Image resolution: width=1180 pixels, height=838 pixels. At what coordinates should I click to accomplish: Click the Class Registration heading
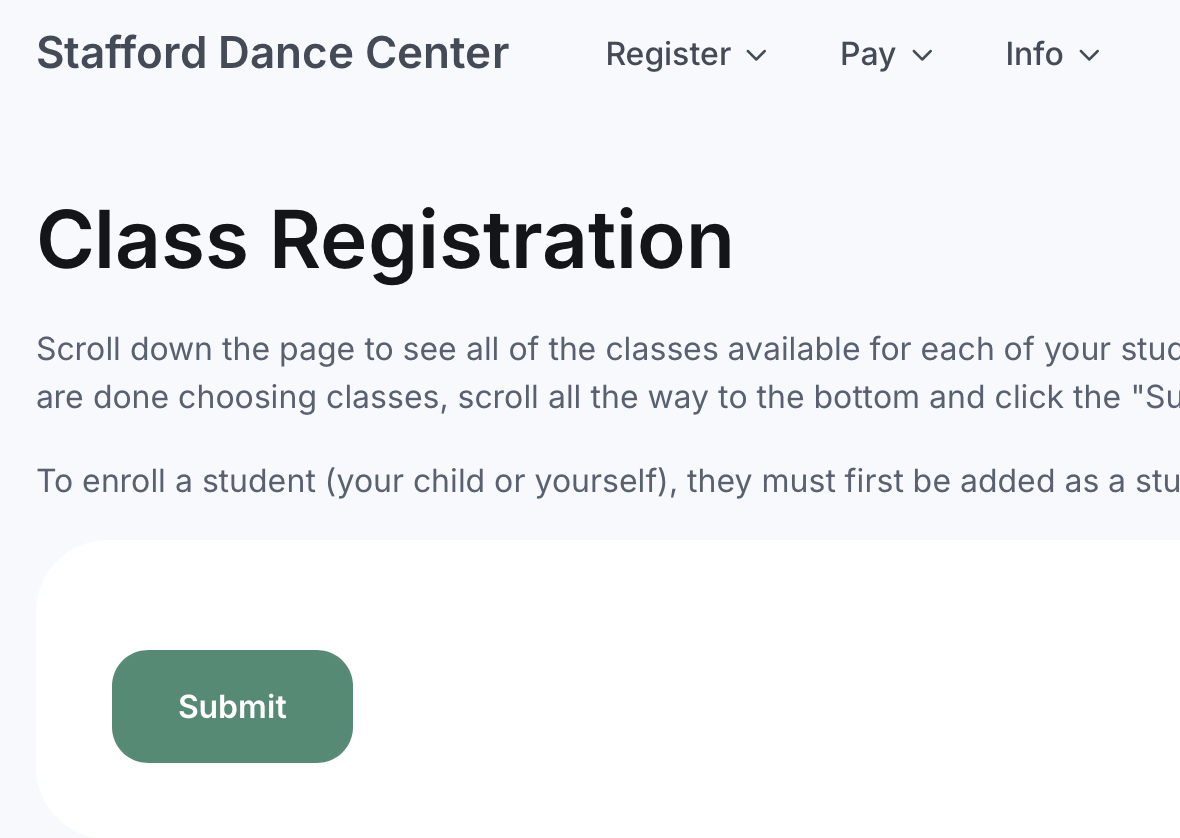tap(385, 240)
